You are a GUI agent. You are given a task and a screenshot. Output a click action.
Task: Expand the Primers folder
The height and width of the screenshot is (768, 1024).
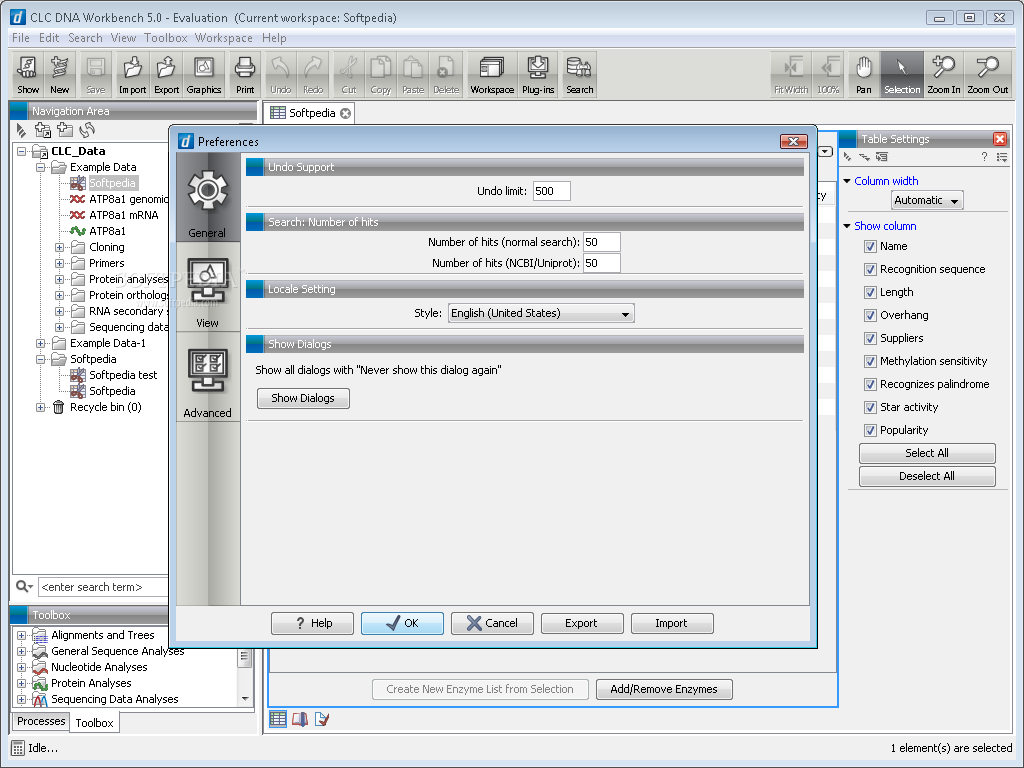point(59,263)
